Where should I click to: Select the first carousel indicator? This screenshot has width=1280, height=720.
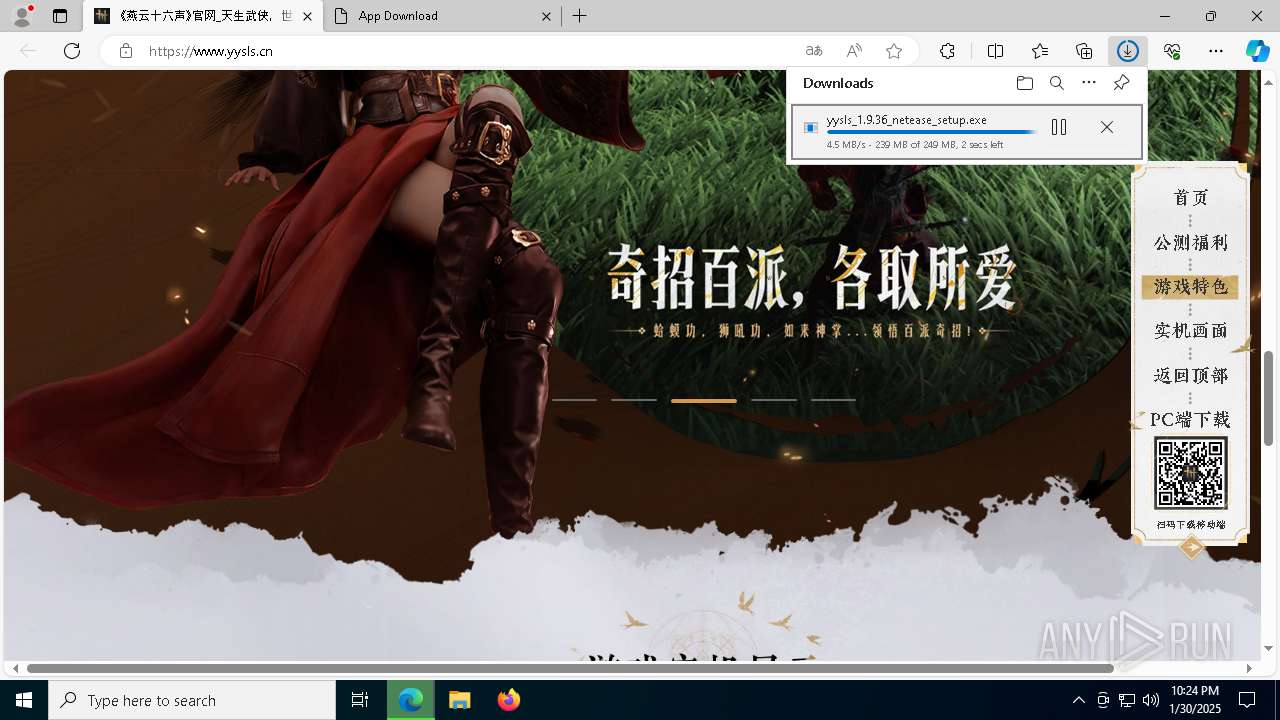coord(574,400)
